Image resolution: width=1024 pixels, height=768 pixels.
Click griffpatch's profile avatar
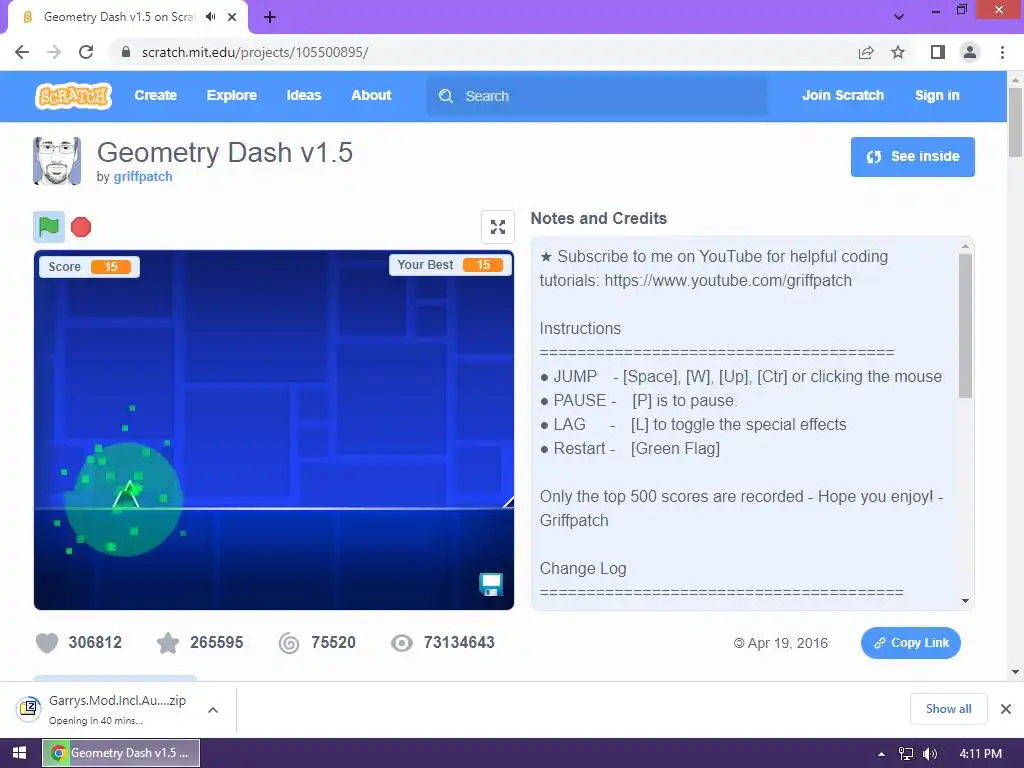[x=57, y=161]
